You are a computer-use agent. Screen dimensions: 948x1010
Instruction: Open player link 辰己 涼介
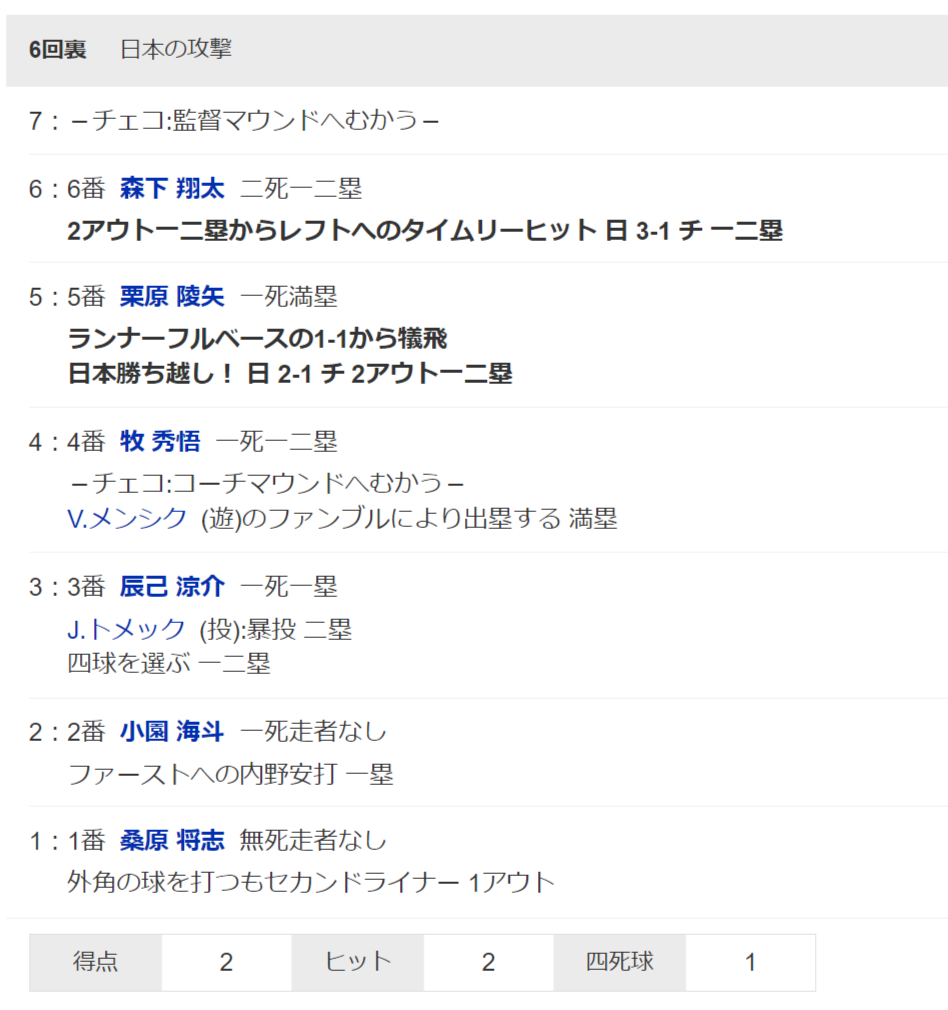click(172, 587)
